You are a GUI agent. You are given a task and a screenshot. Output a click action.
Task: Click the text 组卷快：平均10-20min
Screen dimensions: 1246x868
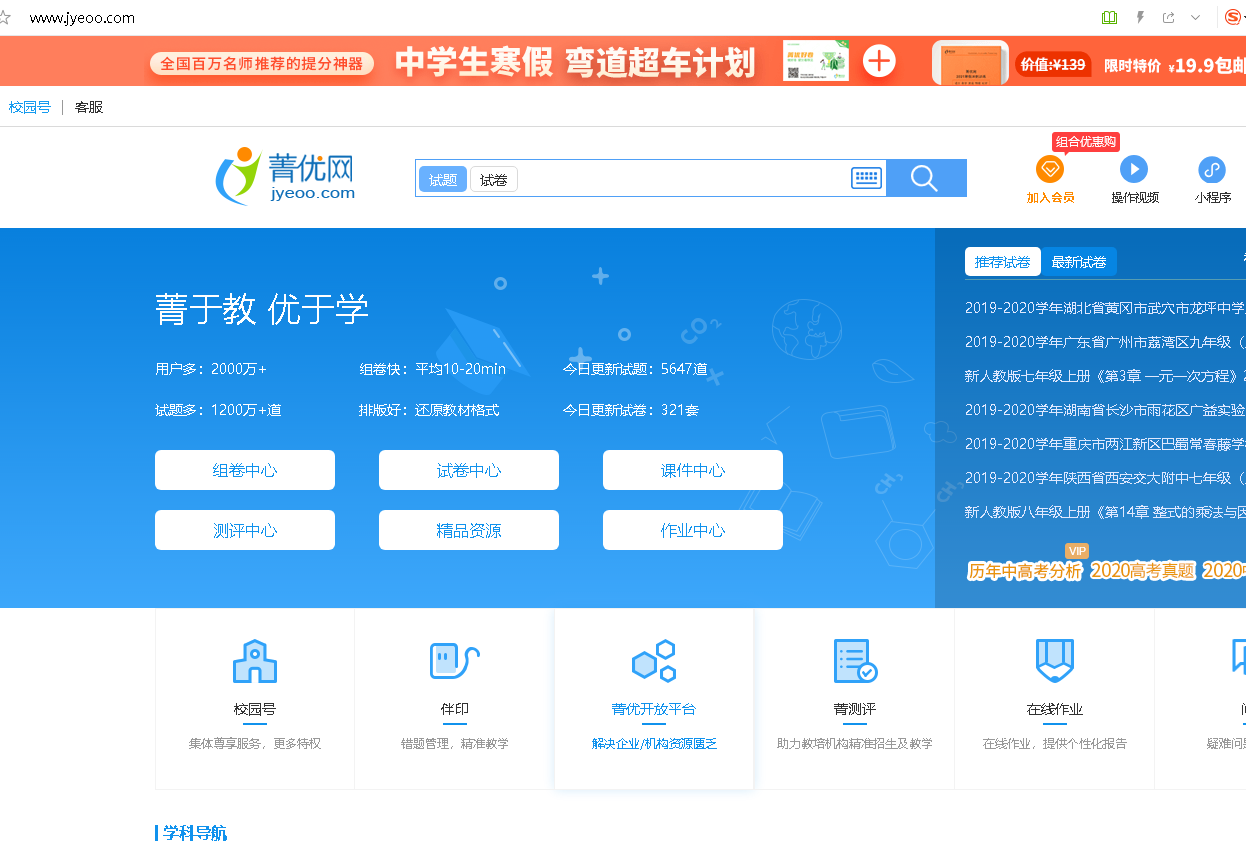coord(433,369)
